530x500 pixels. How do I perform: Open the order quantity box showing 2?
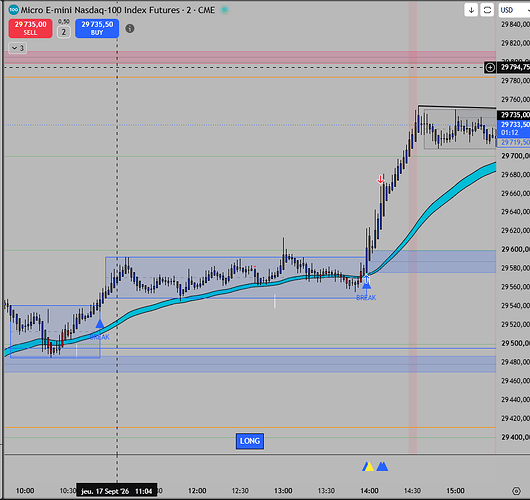pyautogui.click(x=64, y=32)
